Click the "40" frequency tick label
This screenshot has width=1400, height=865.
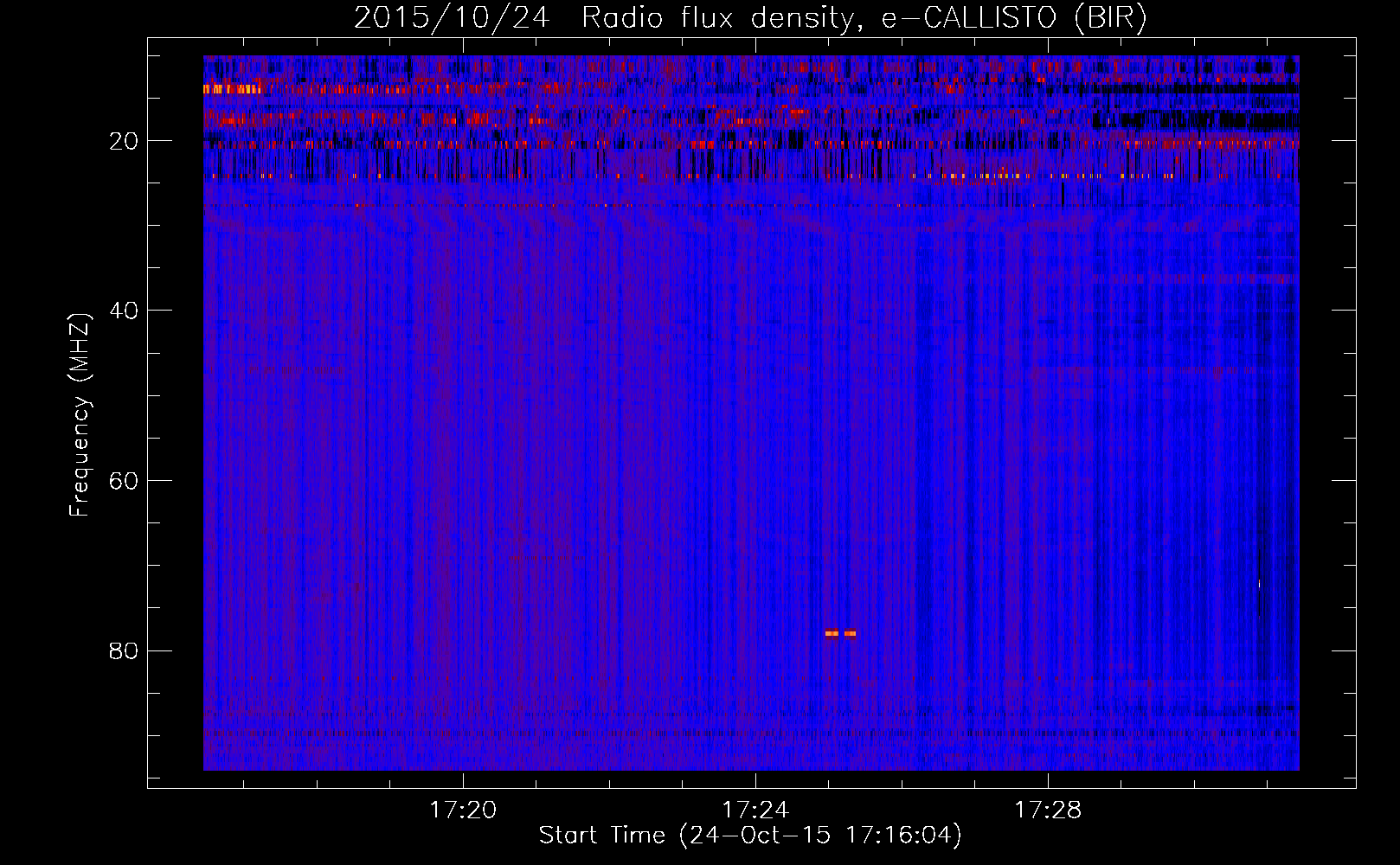pos(125,311)
